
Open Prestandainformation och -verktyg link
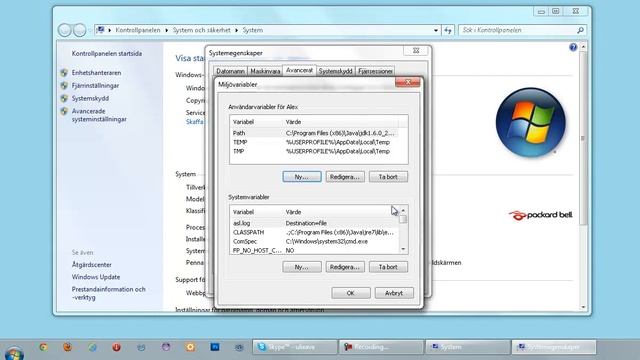point(109,293)
